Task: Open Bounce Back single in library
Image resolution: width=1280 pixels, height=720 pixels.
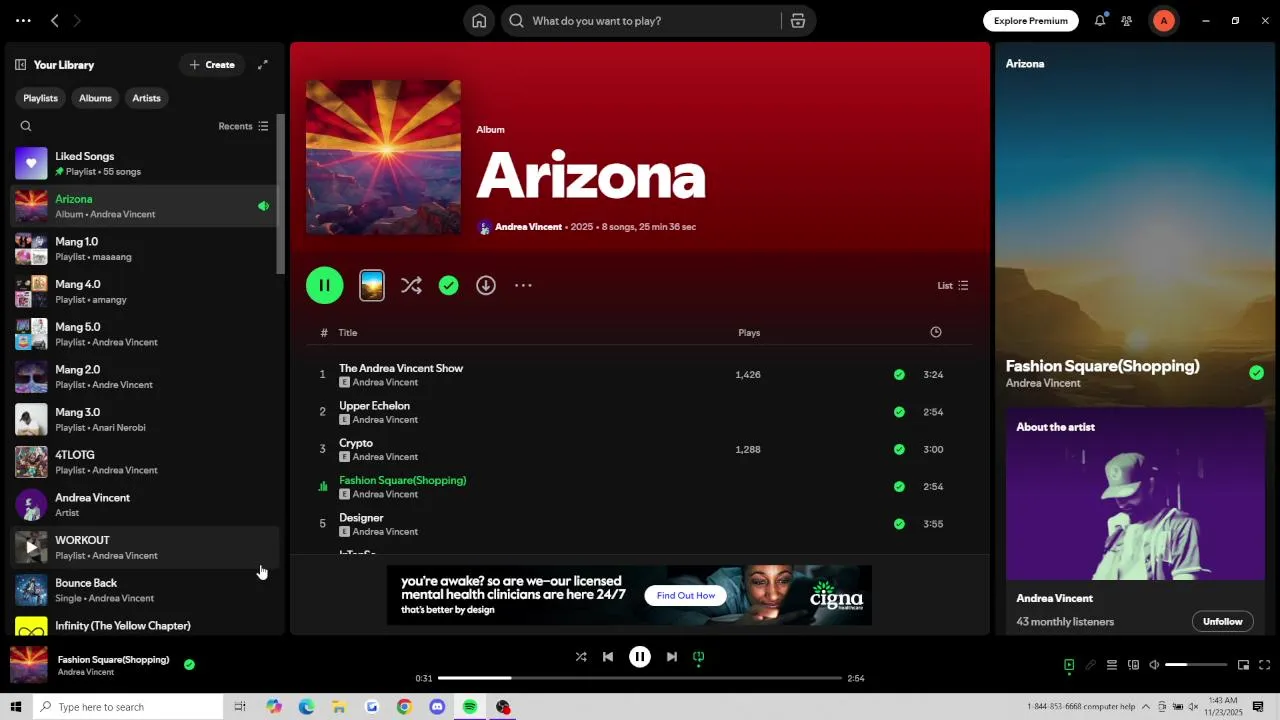Action: pos(144,590)
